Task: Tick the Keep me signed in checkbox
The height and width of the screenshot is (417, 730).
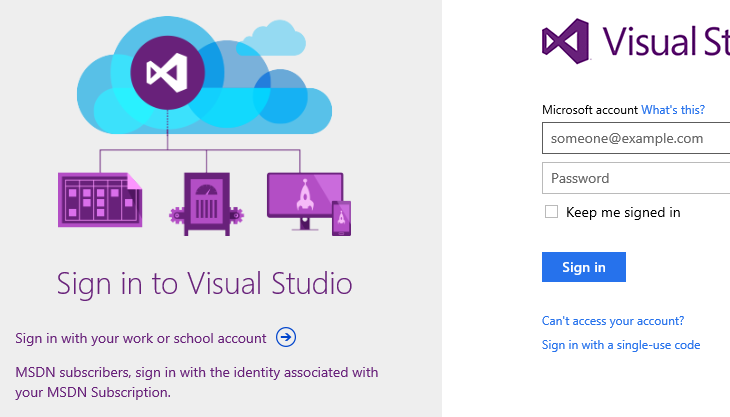Action: coord(551,212)
